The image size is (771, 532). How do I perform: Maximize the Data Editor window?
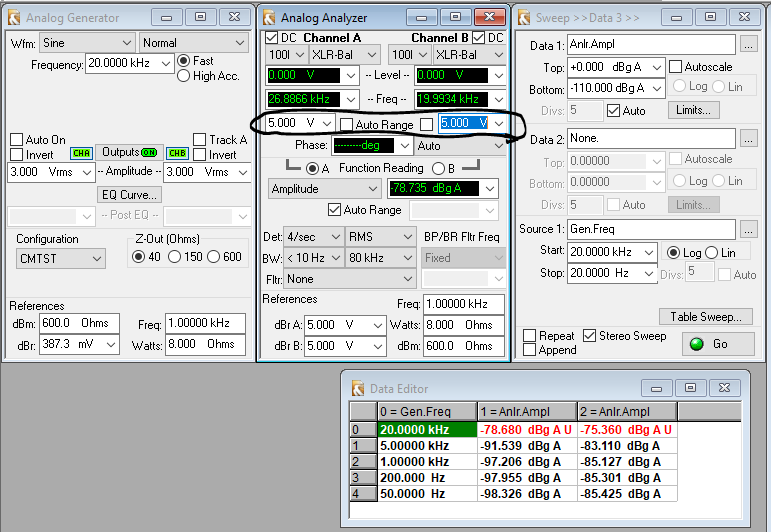[690, 388]
